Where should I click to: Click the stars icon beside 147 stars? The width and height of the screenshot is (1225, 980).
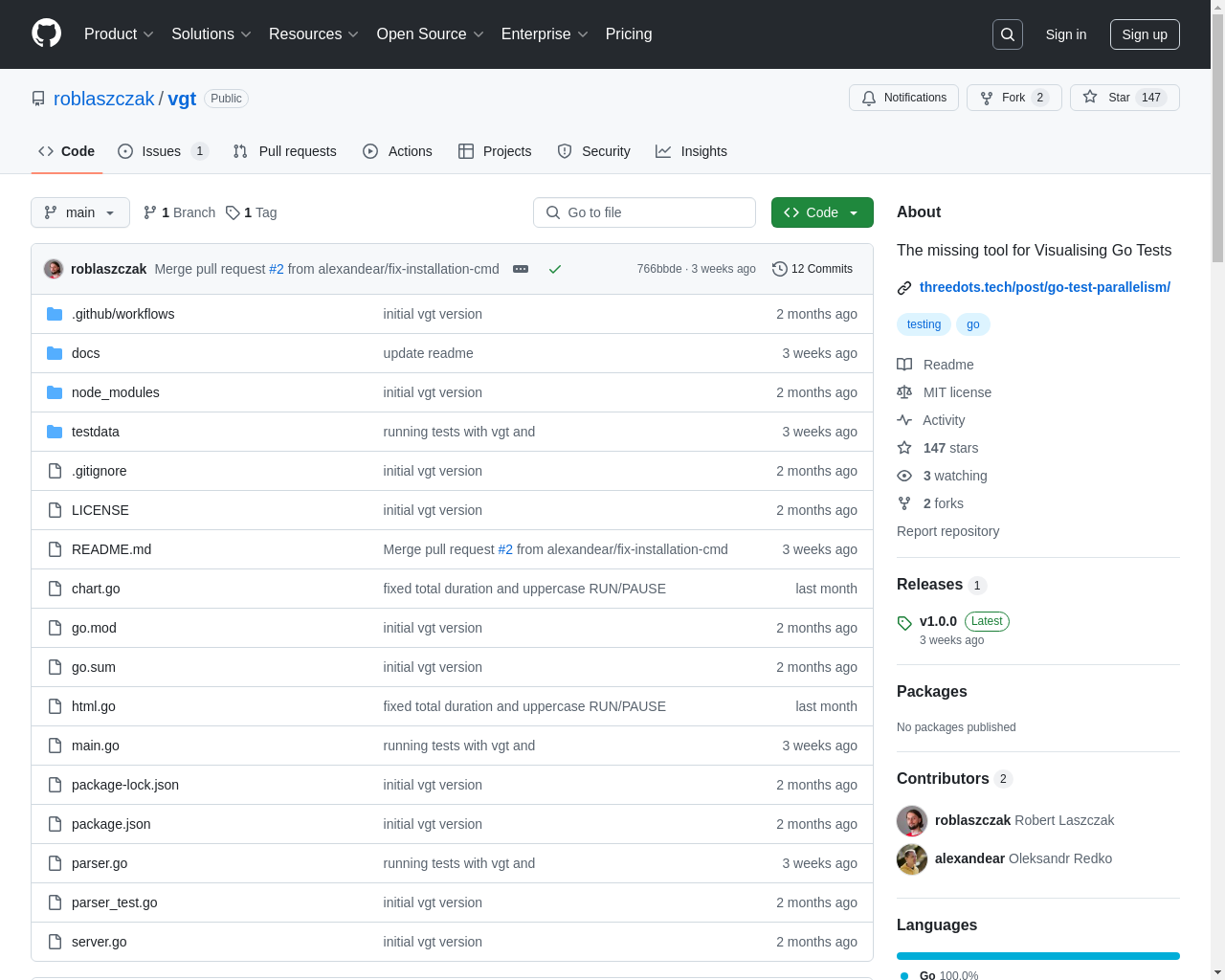pos(904,448)
